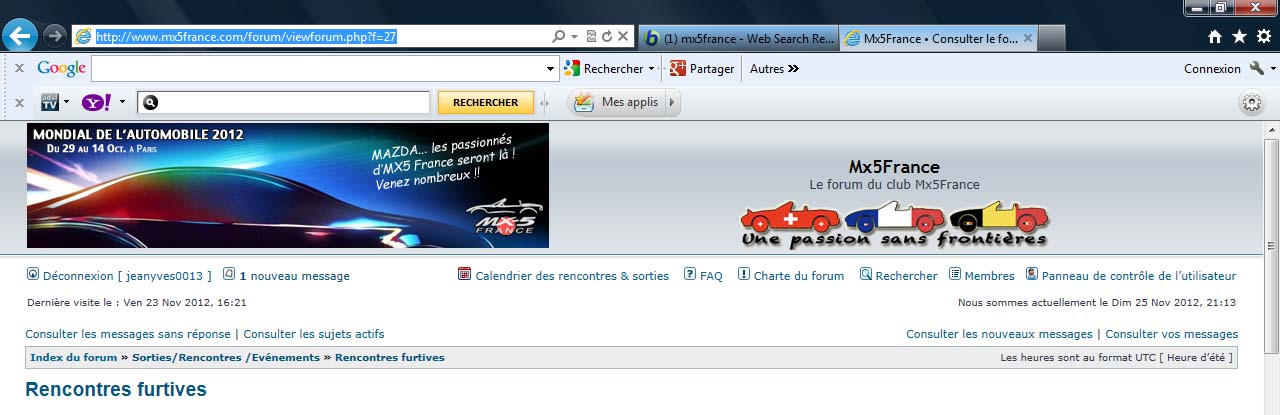Click the TV icon on the Yahoo toolbar
The height and width of the screenshot is (415, 1280).
click(49, 102)
